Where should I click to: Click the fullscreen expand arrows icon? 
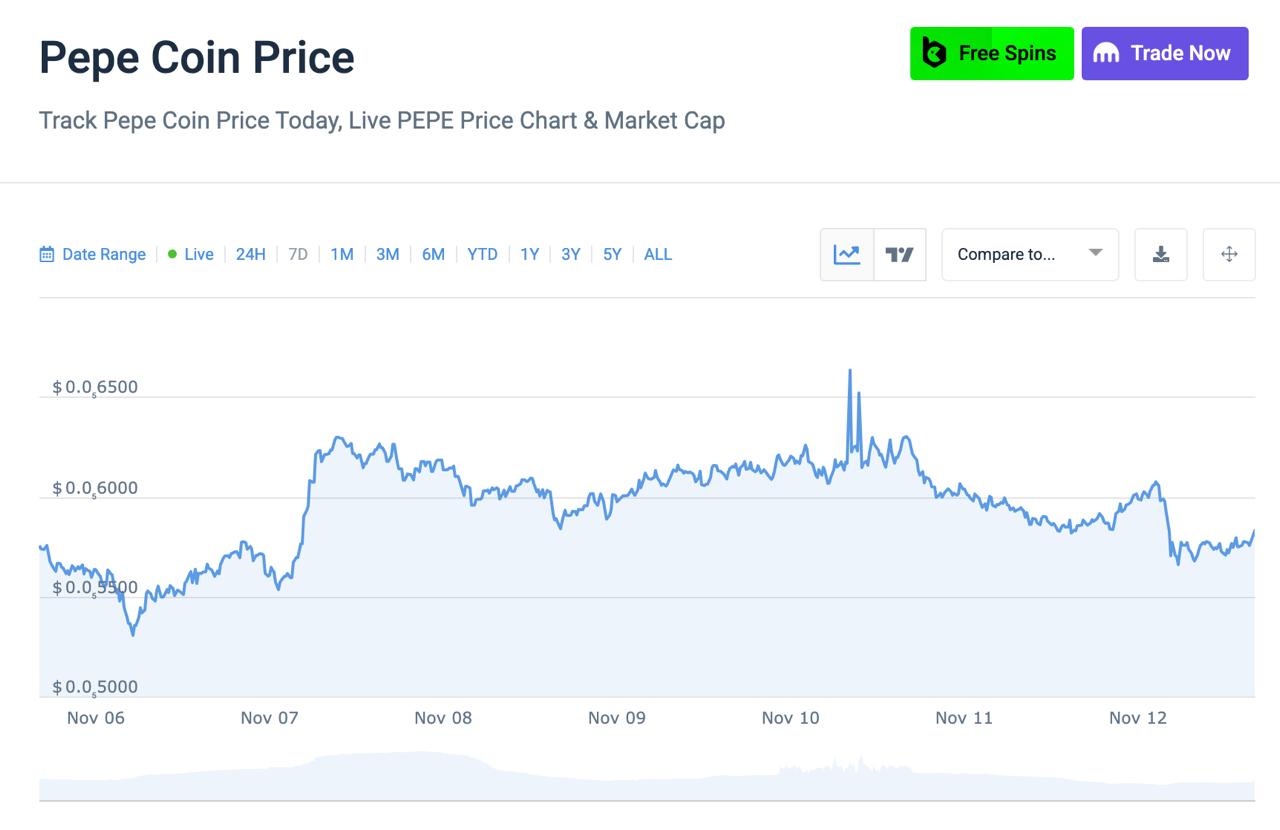tap(1229, 255)
